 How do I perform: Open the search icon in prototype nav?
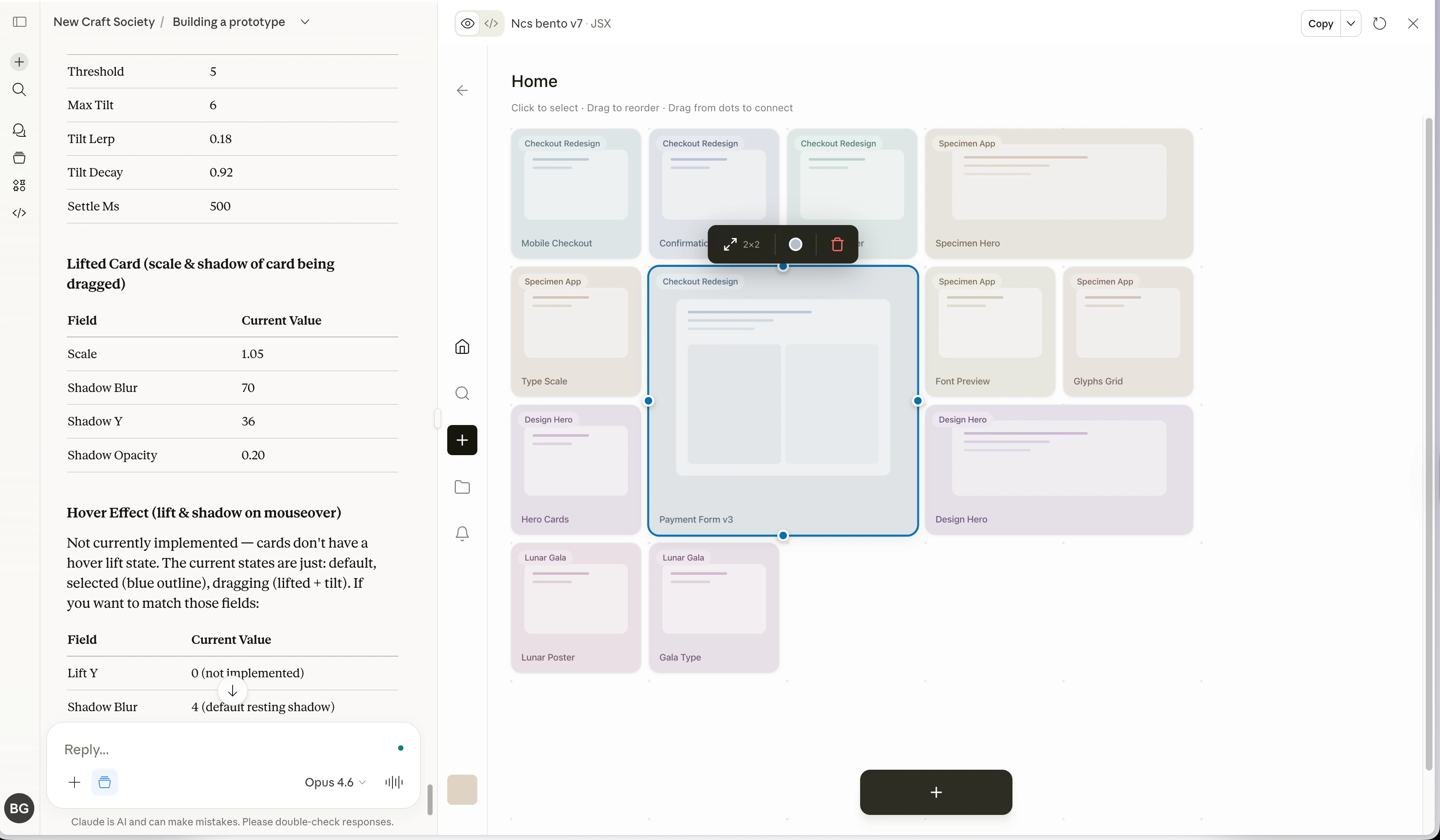point(462,393)
